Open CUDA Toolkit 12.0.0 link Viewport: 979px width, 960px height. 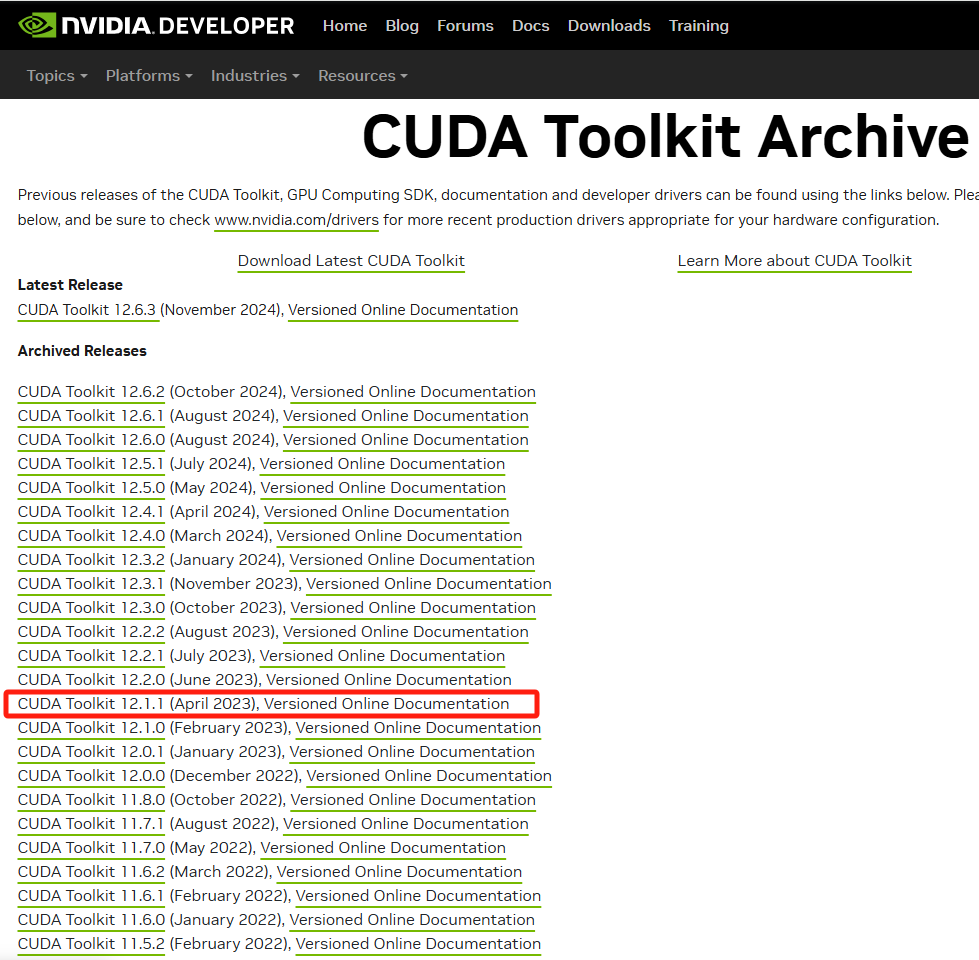91,776
